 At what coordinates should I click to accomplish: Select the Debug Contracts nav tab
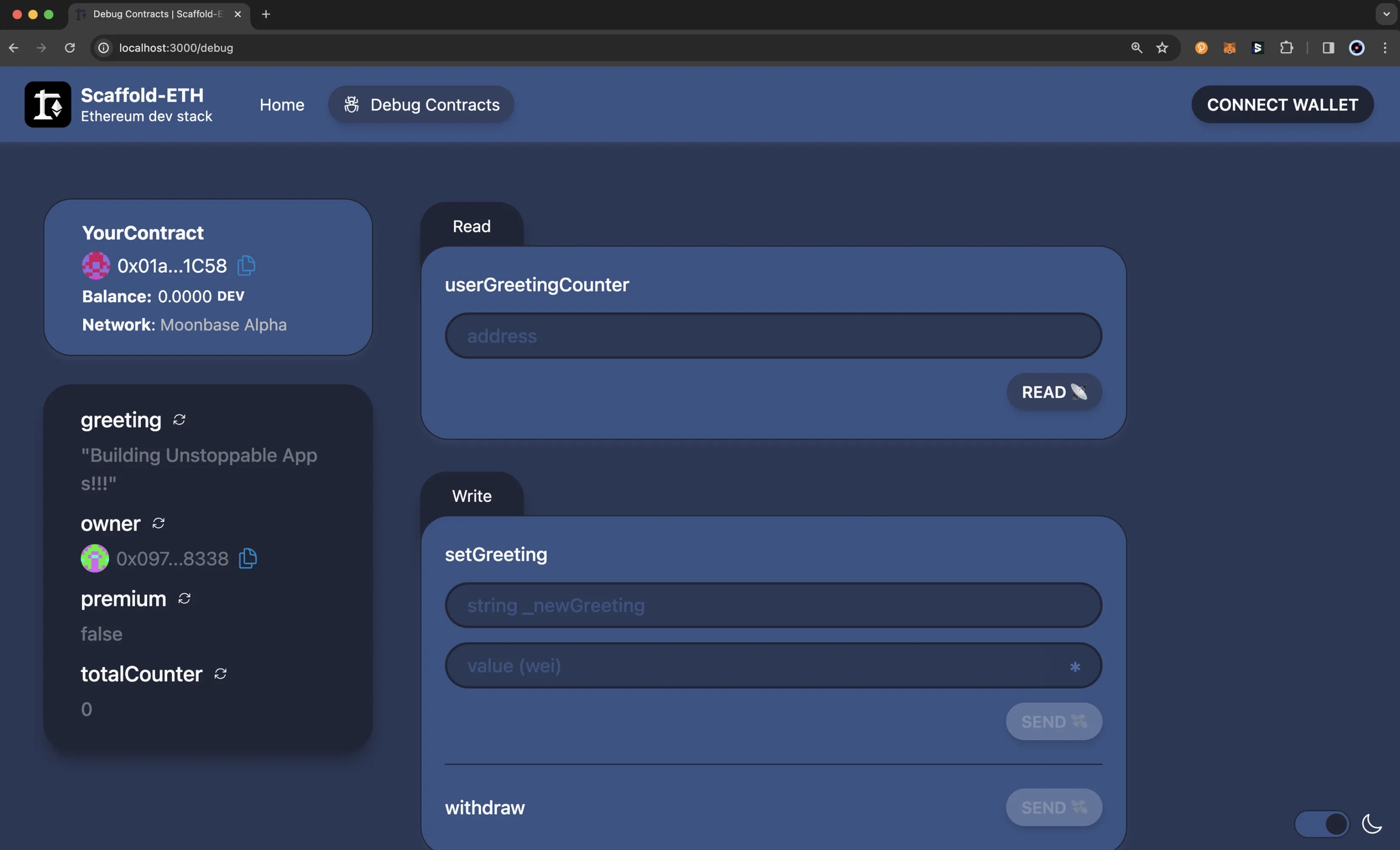(421, 105)
